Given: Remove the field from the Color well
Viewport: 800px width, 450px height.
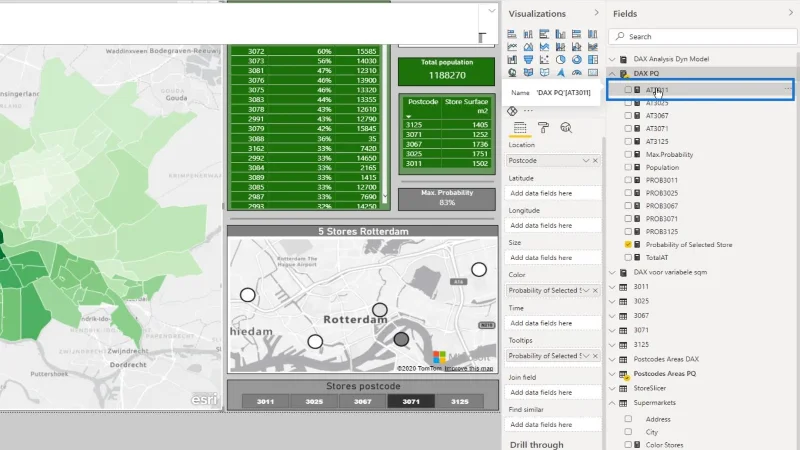Looking at the screenshot, I should point(595,290).
